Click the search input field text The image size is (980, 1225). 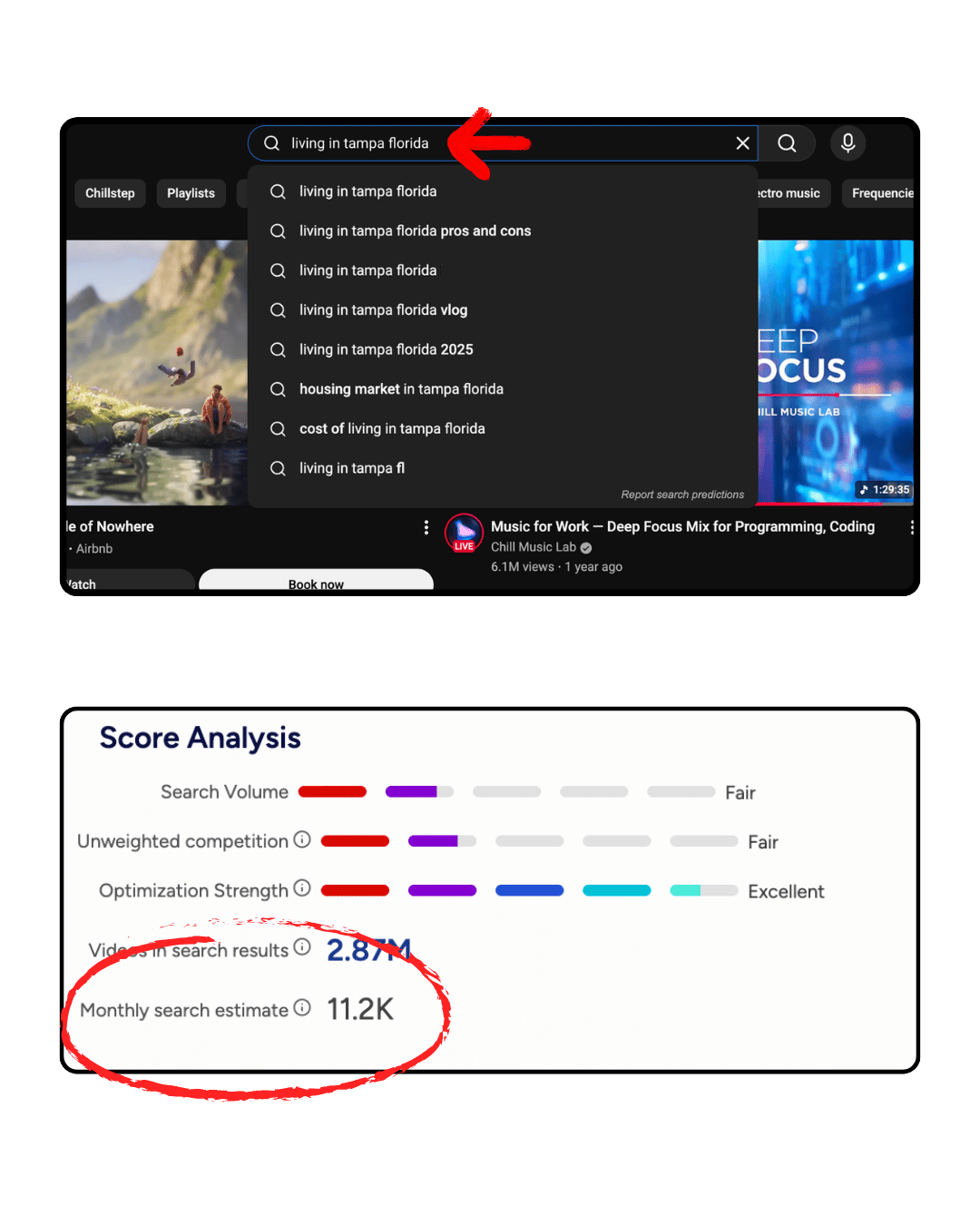[360, 143]
